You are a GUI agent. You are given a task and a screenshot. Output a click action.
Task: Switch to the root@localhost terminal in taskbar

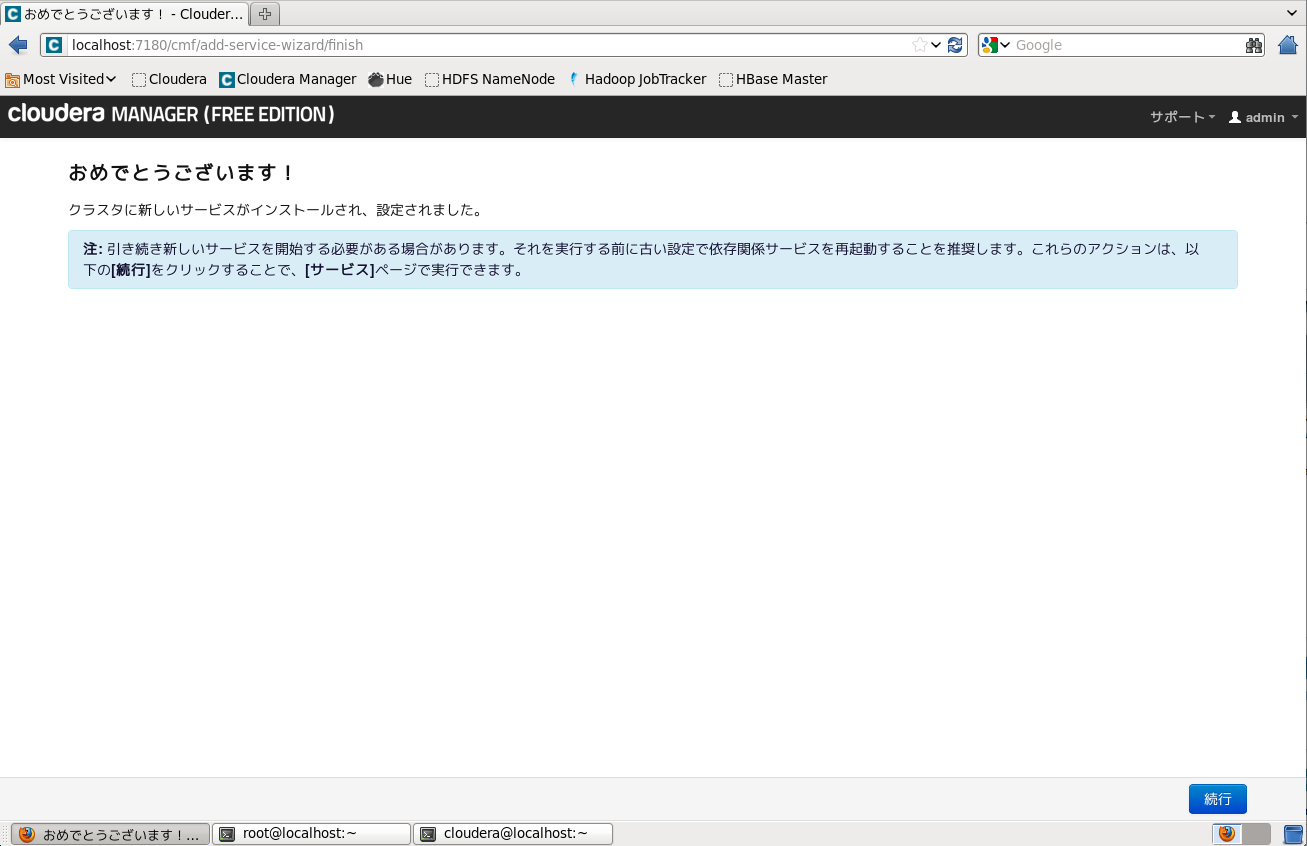[312, 834]
